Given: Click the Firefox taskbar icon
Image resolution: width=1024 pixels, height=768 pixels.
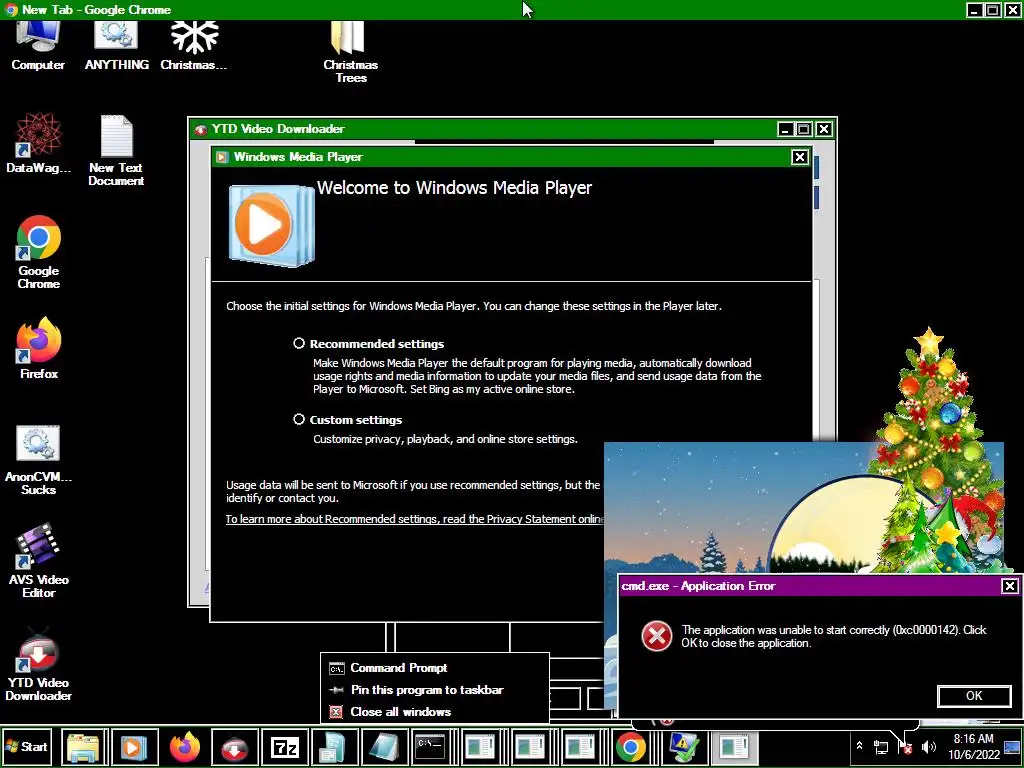Looking at the screenshot, I should pyautogui.click(x=185, y=747).
